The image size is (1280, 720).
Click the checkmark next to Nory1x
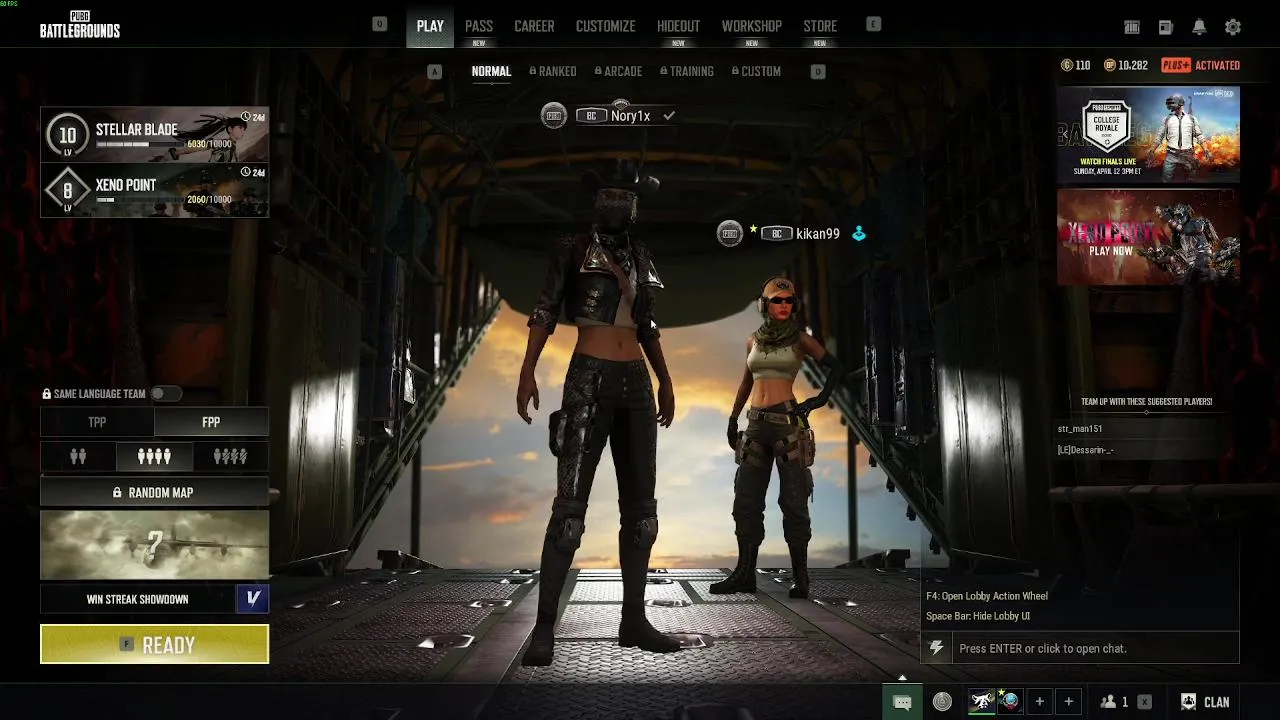pyautogui.click(x=669, y=116)
